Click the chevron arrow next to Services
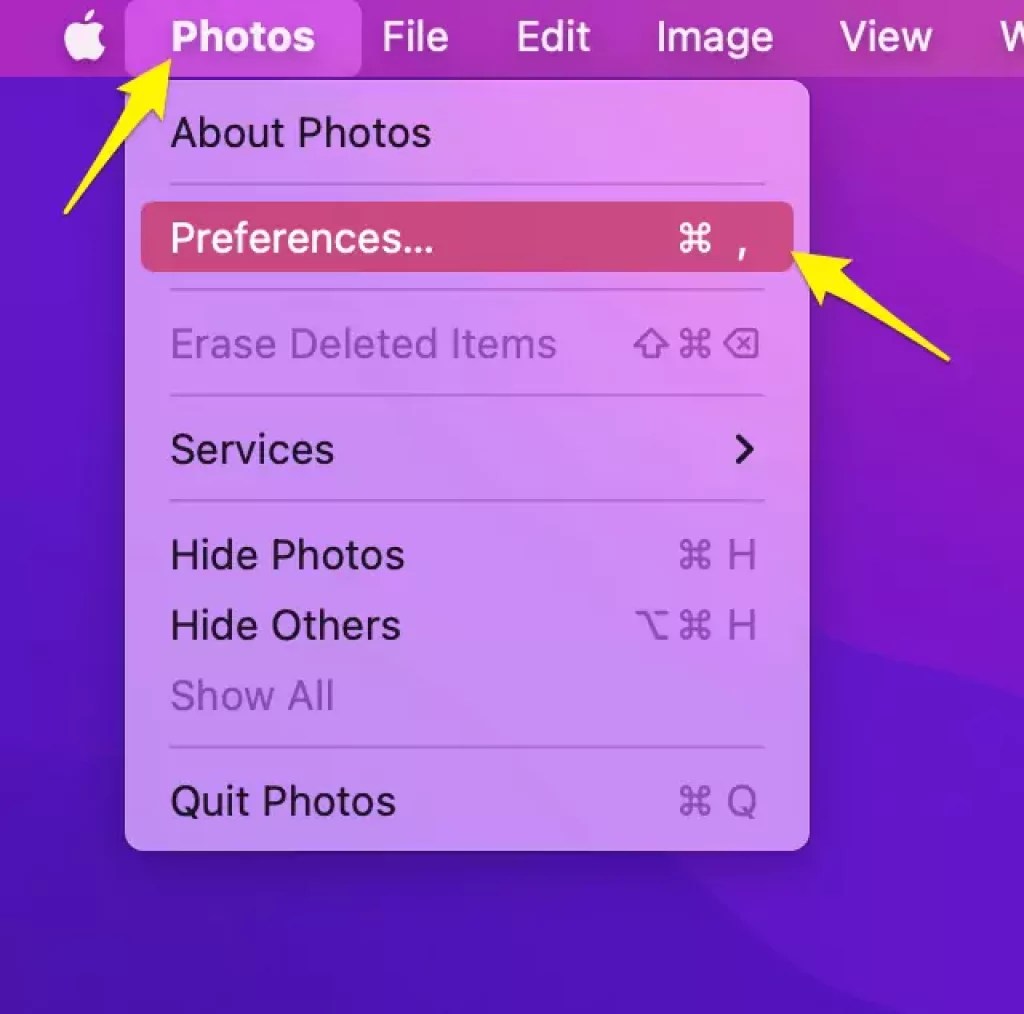1024x1014 pixels. [x=744, y=450]
